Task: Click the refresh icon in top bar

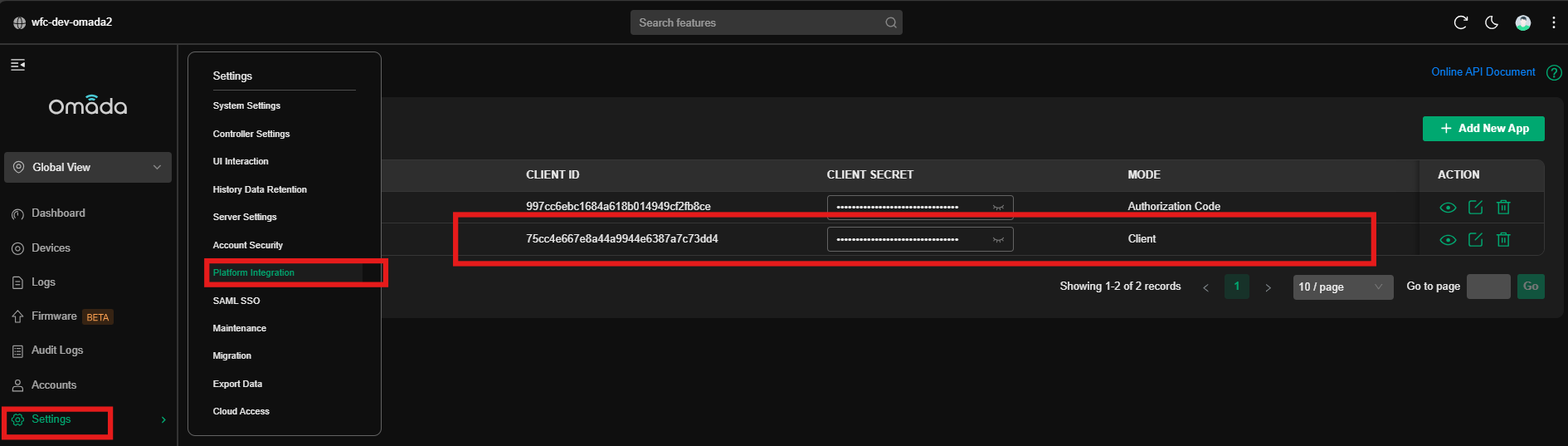Action: pyautogui.click(x=1461, y=22)
